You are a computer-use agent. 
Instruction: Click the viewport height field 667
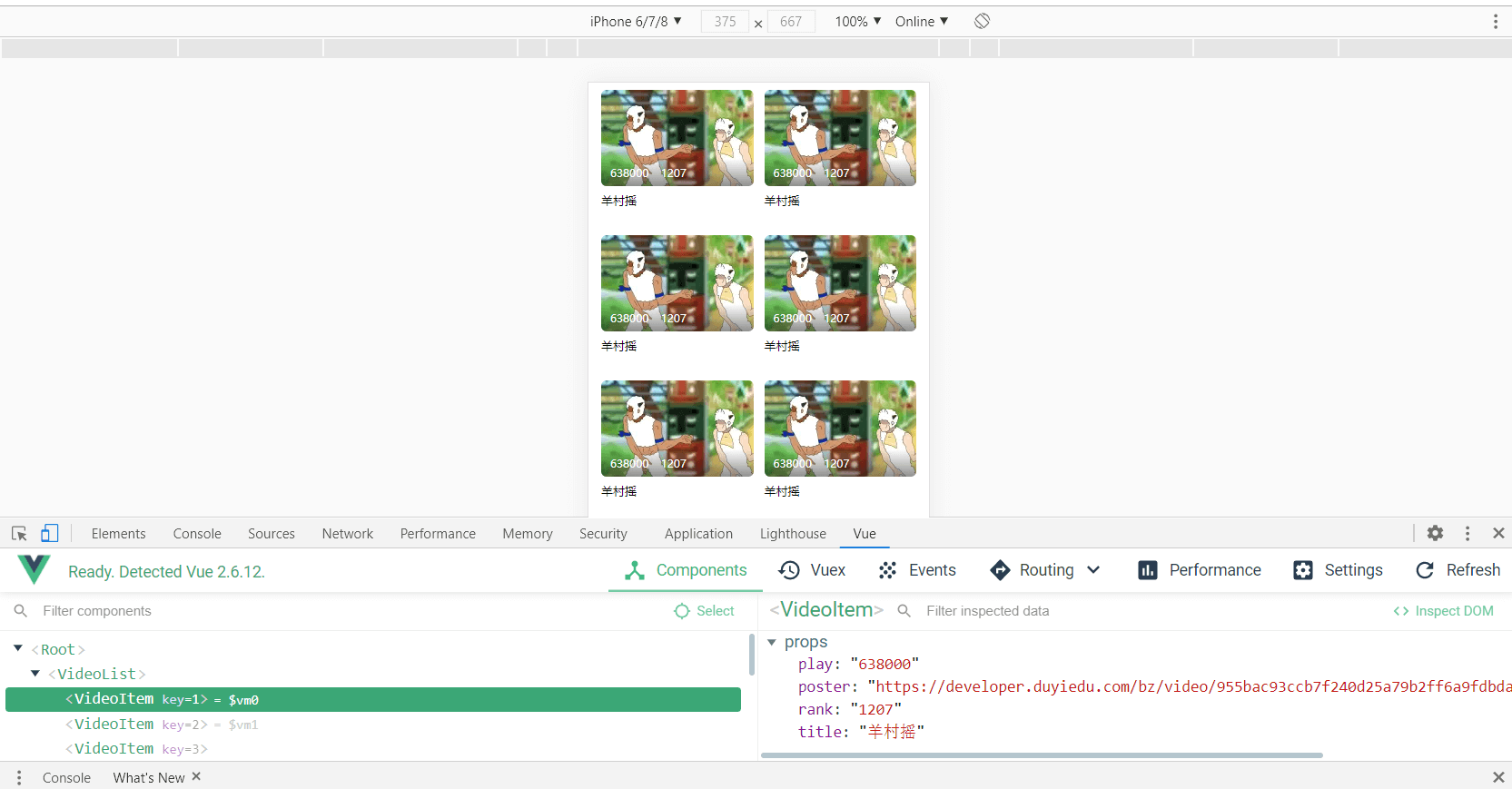tap(791, 21)
